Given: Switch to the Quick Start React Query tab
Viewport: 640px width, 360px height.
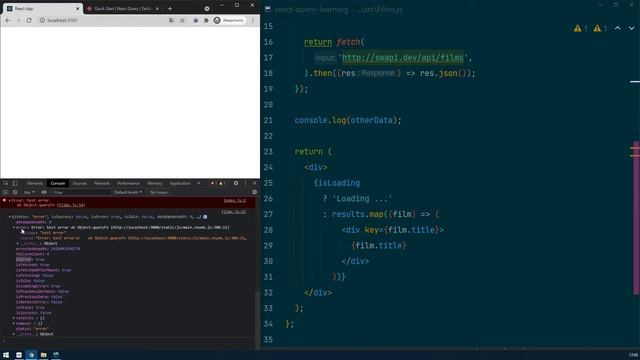Looking at the screenshot, I should tap(122, 9).
